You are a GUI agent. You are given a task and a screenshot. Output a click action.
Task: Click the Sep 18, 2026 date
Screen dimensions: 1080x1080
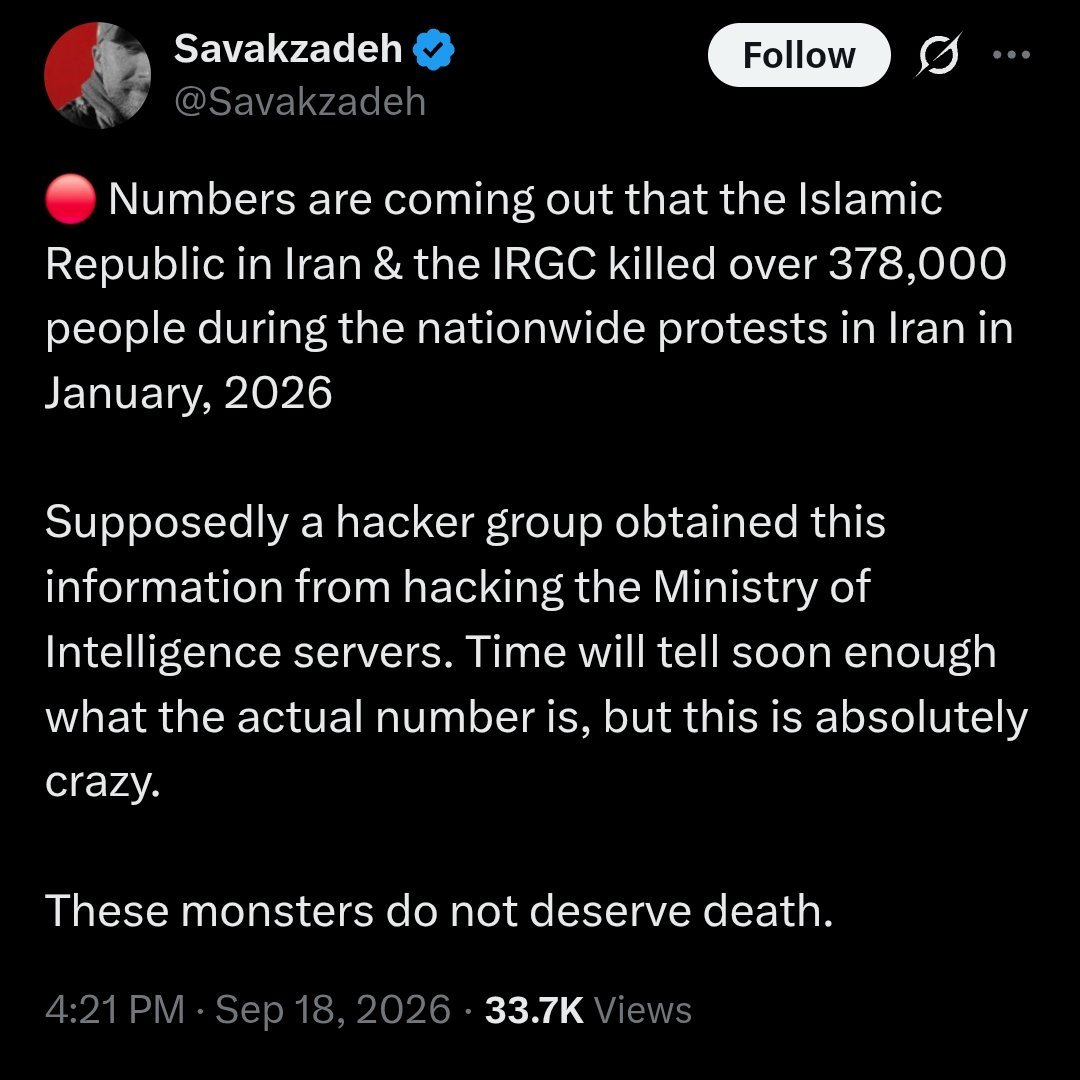(x=333, y=1010)
